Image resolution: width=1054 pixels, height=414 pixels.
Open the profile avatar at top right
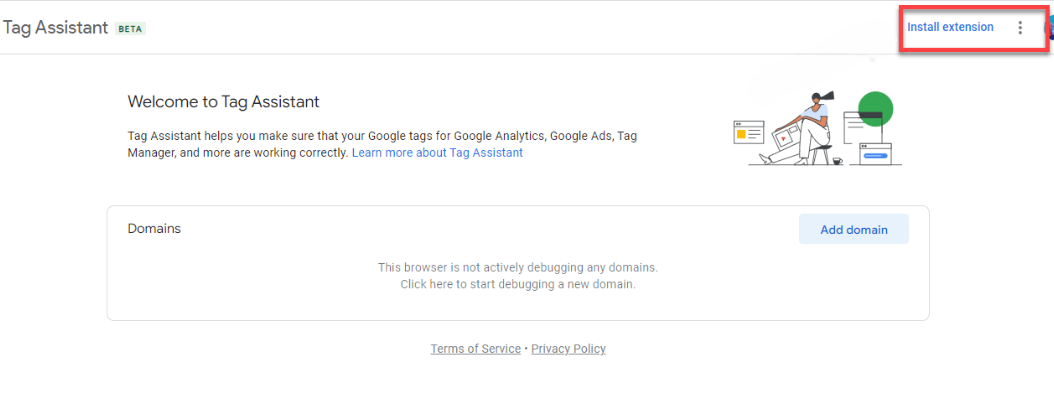coord(1049,28)
